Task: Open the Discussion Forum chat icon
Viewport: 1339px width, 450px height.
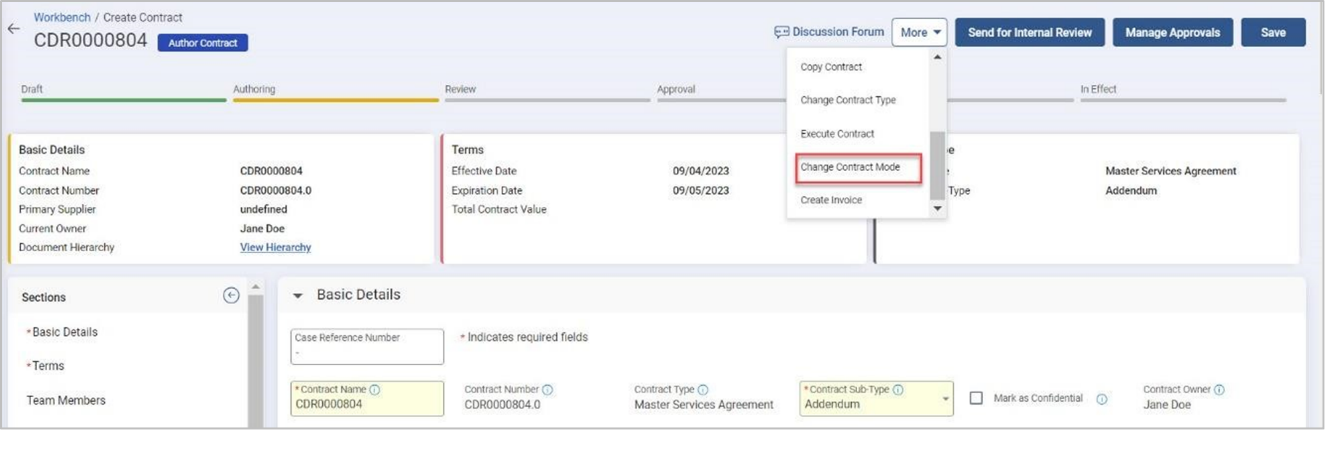Action: click(782, 32)
